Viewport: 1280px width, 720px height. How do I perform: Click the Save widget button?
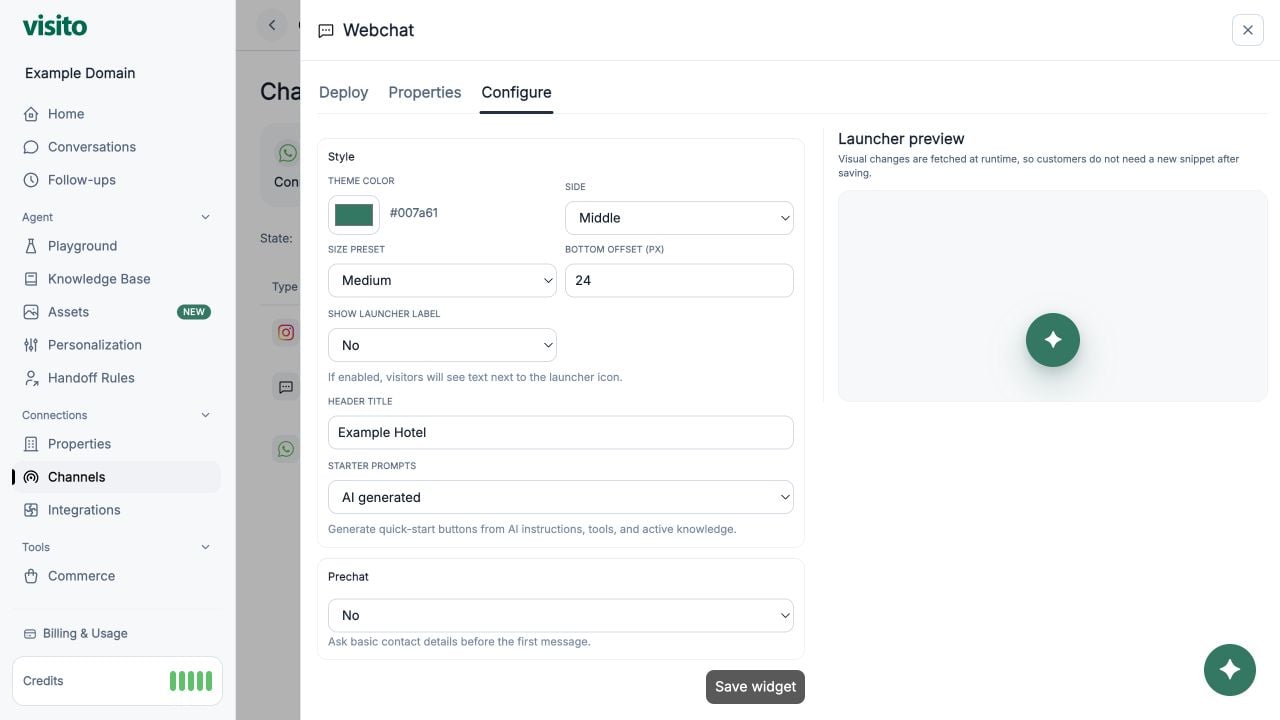pyautogui.click(x=755, y=687)
